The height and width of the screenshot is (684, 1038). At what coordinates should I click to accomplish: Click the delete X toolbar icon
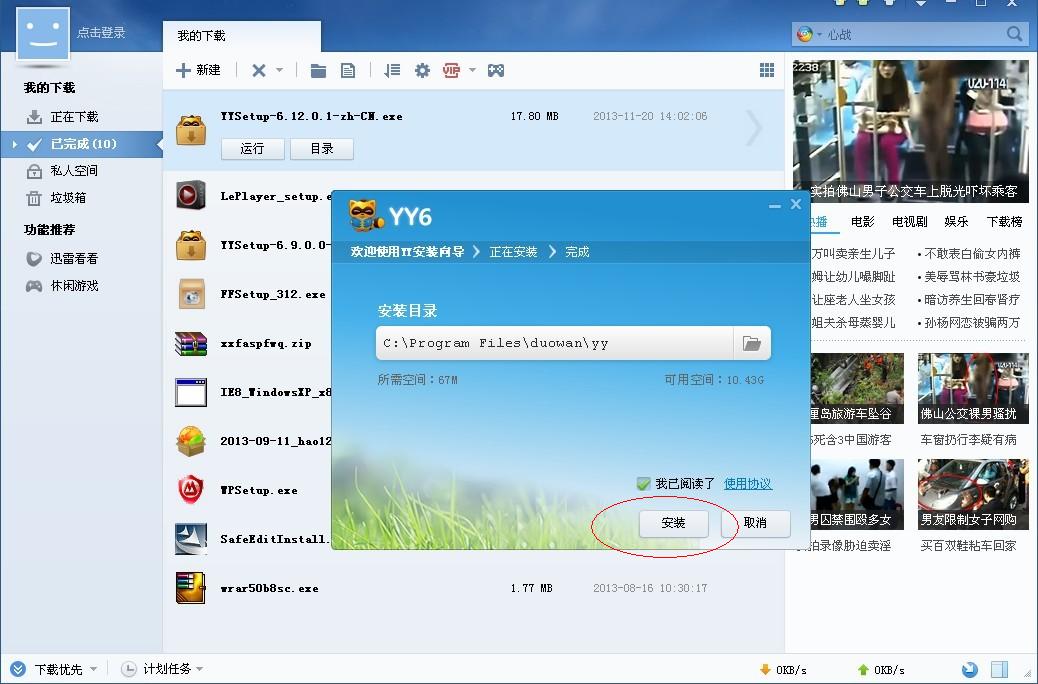click(259, 70)
